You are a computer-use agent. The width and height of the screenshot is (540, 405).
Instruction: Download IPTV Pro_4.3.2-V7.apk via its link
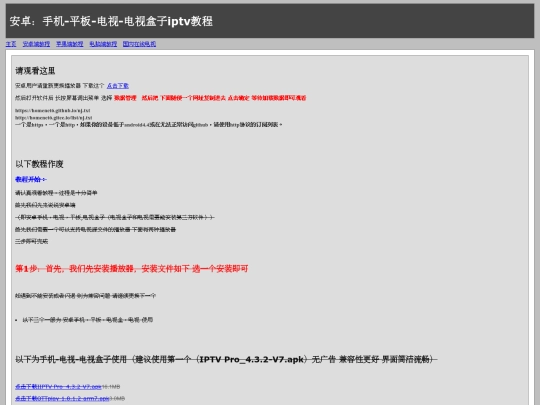(58, 387)
